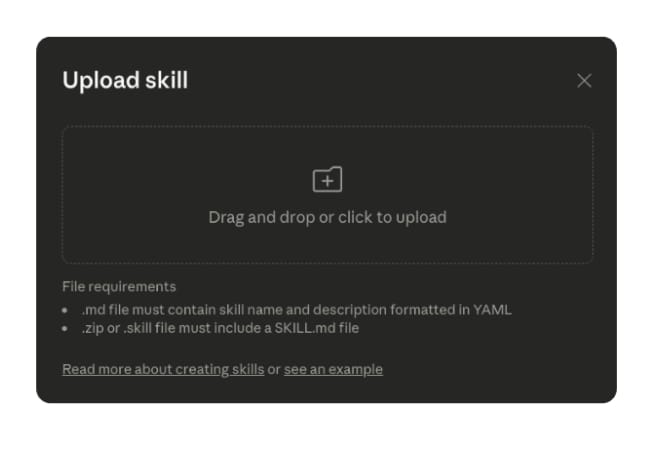
Task: Click the folder-plus upload icon
Action: point(327,179)
